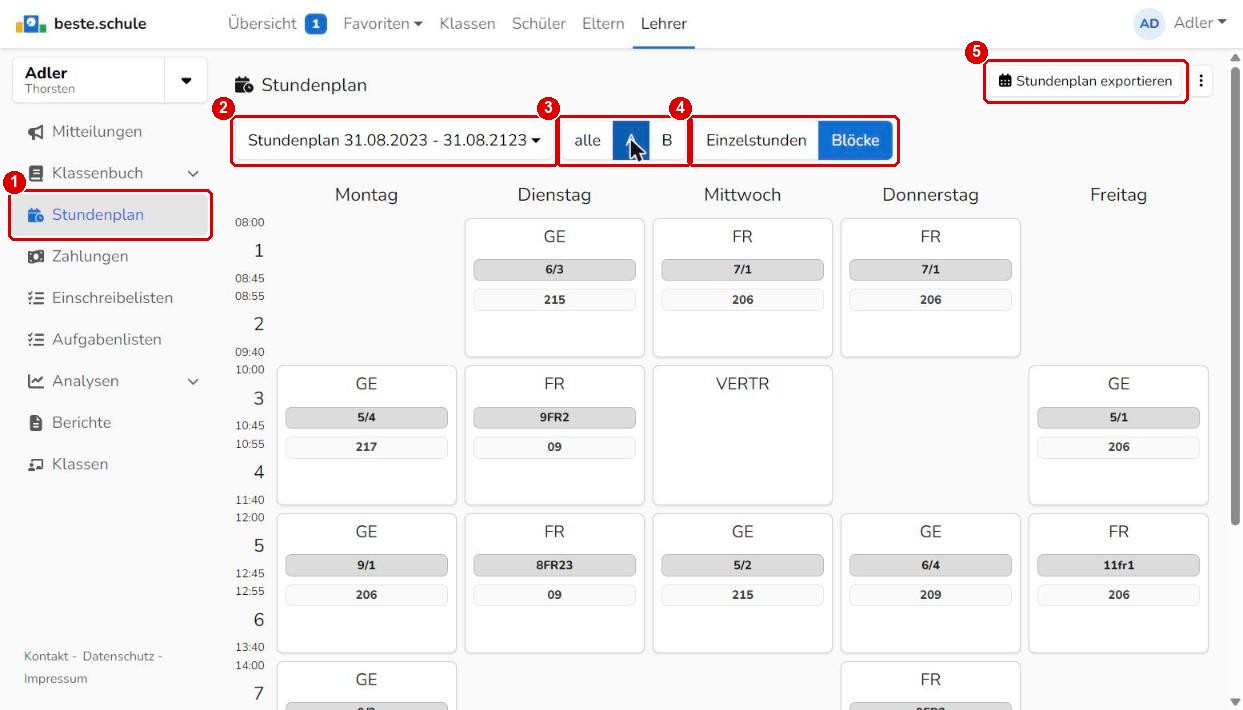
Task: Open the VERTR lesson card on Mittwoch
Action: tap(742, 435)
